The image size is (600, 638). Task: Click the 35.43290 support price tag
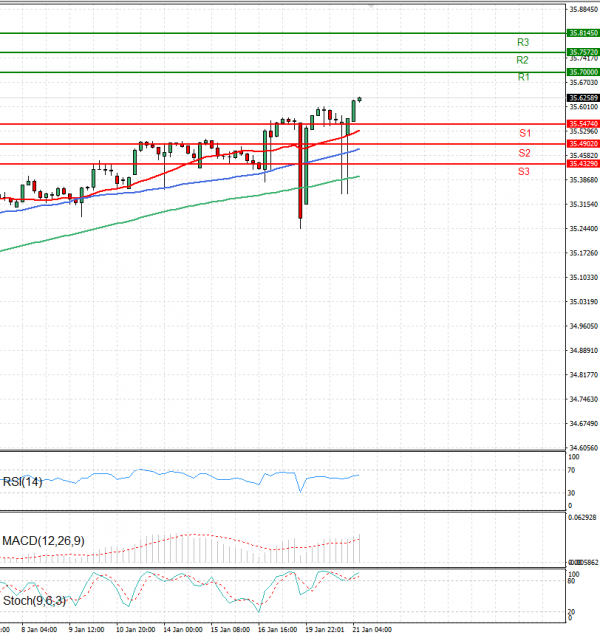point(583,164)
